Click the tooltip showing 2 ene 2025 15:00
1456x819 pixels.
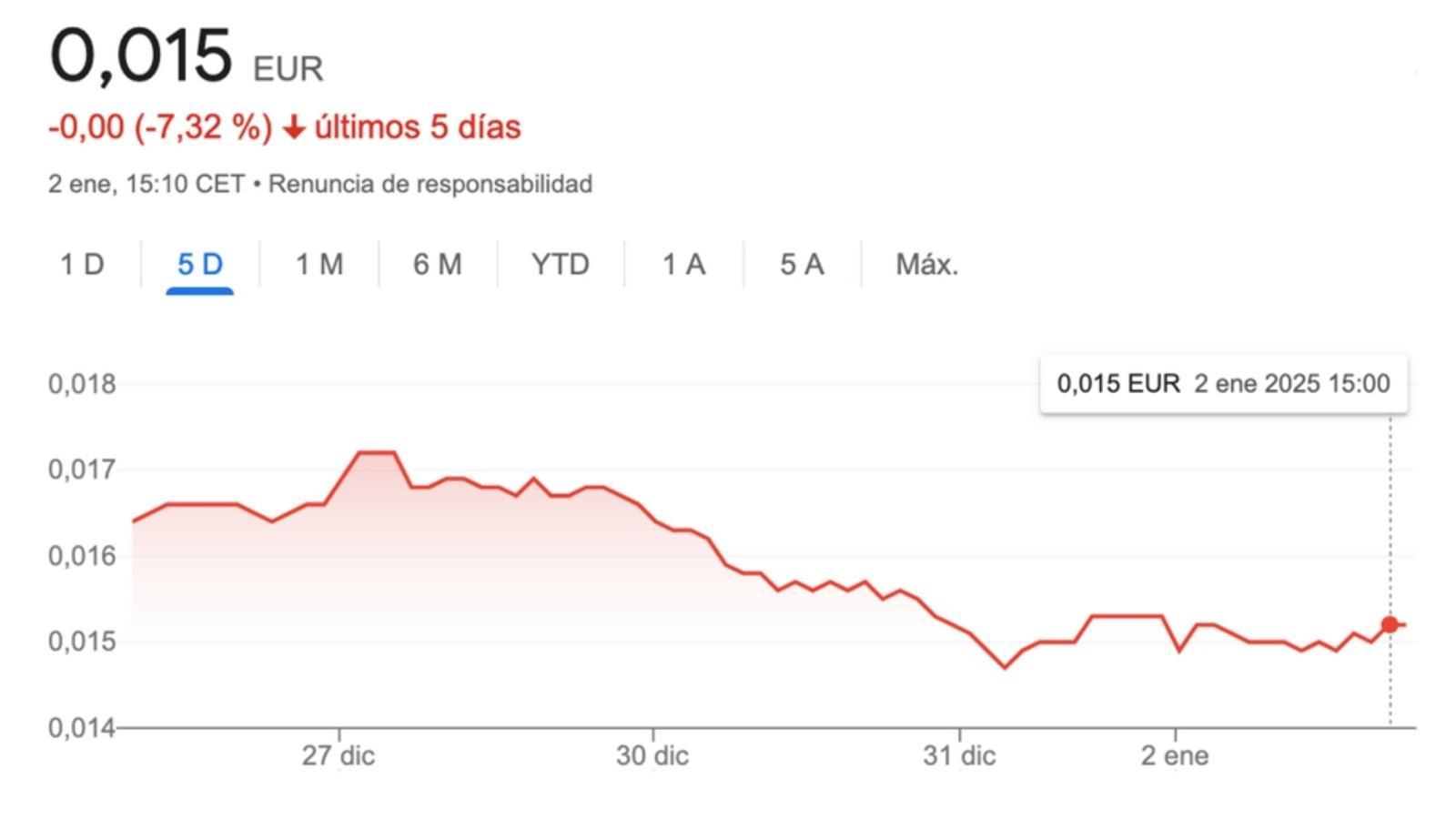coord(1223,384)
